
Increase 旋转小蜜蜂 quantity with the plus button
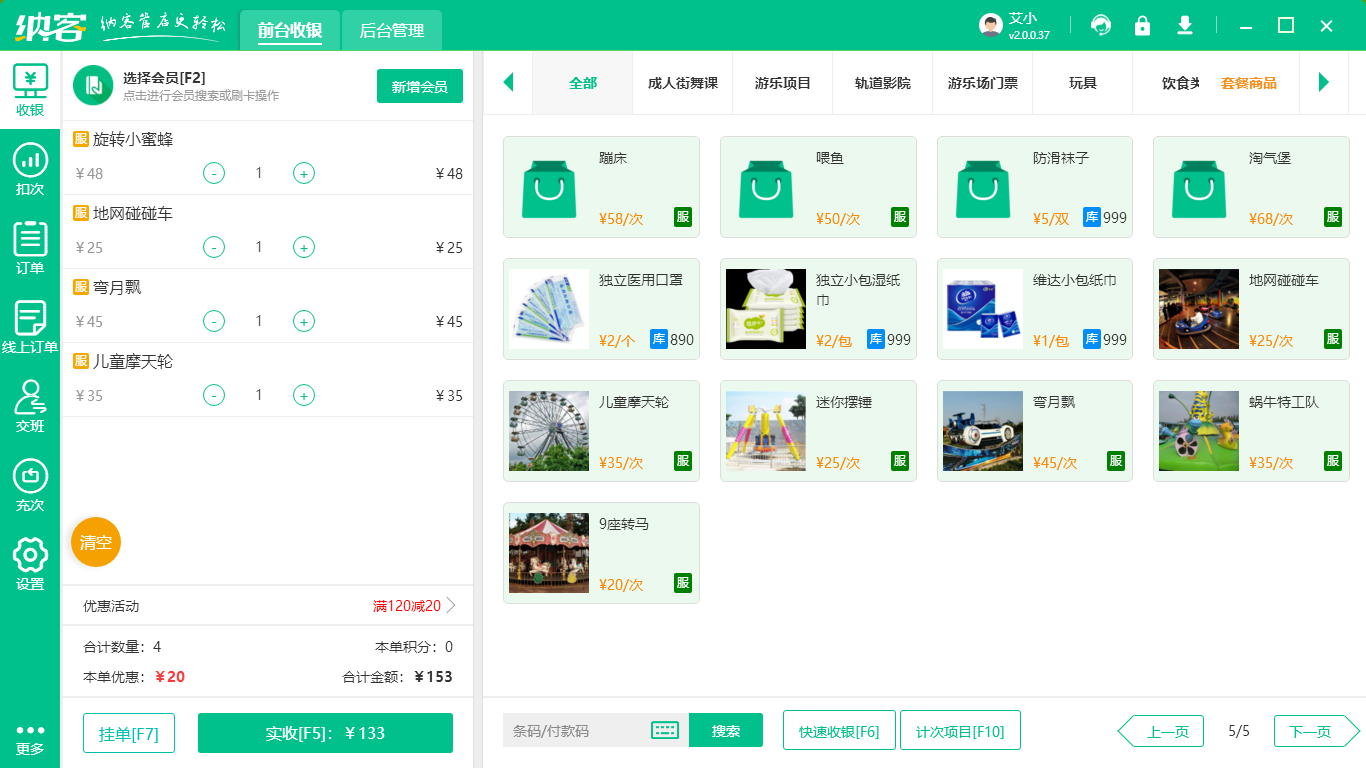pyautogui.click(x=303, y=173)
